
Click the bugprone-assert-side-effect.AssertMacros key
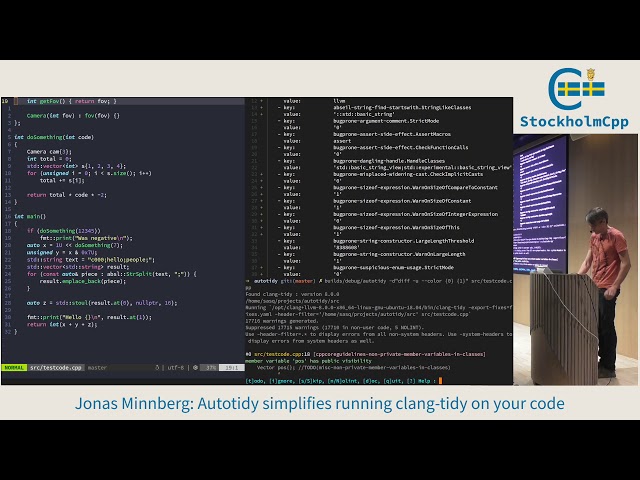392,134
